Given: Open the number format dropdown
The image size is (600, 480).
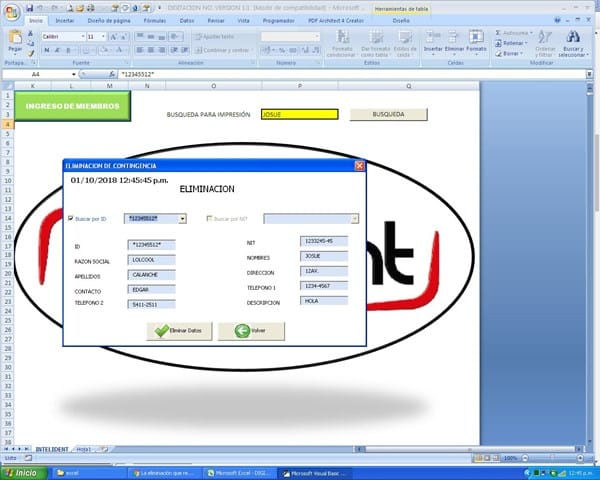Looking at the screenshot, I should [x=317, y=36].
